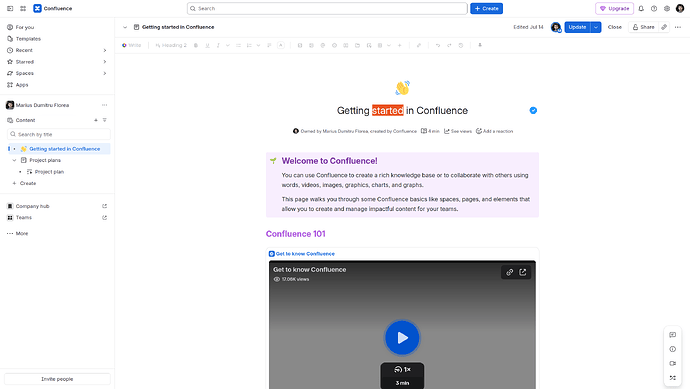The width and height of the screenshot is (690, 389).
Task: Redo the last edit
Action: (449, 45)
